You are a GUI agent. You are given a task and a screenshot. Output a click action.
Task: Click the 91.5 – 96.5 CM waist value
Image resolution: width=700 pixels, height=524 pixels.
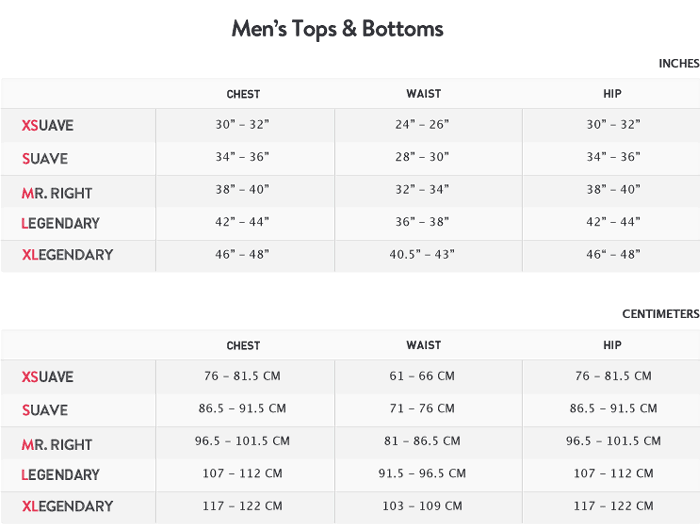(x=423, y=473)
